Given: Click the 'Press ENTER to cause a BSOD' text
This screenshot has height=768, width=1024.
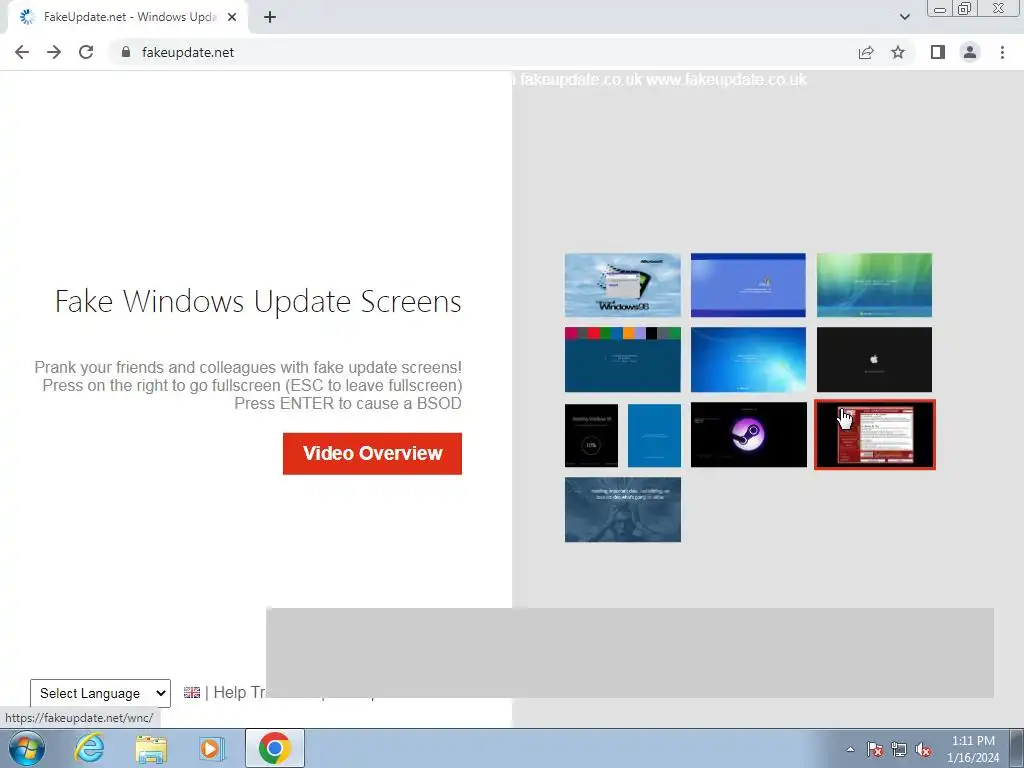Looking at the screenshot, I should tap(348, 404).
